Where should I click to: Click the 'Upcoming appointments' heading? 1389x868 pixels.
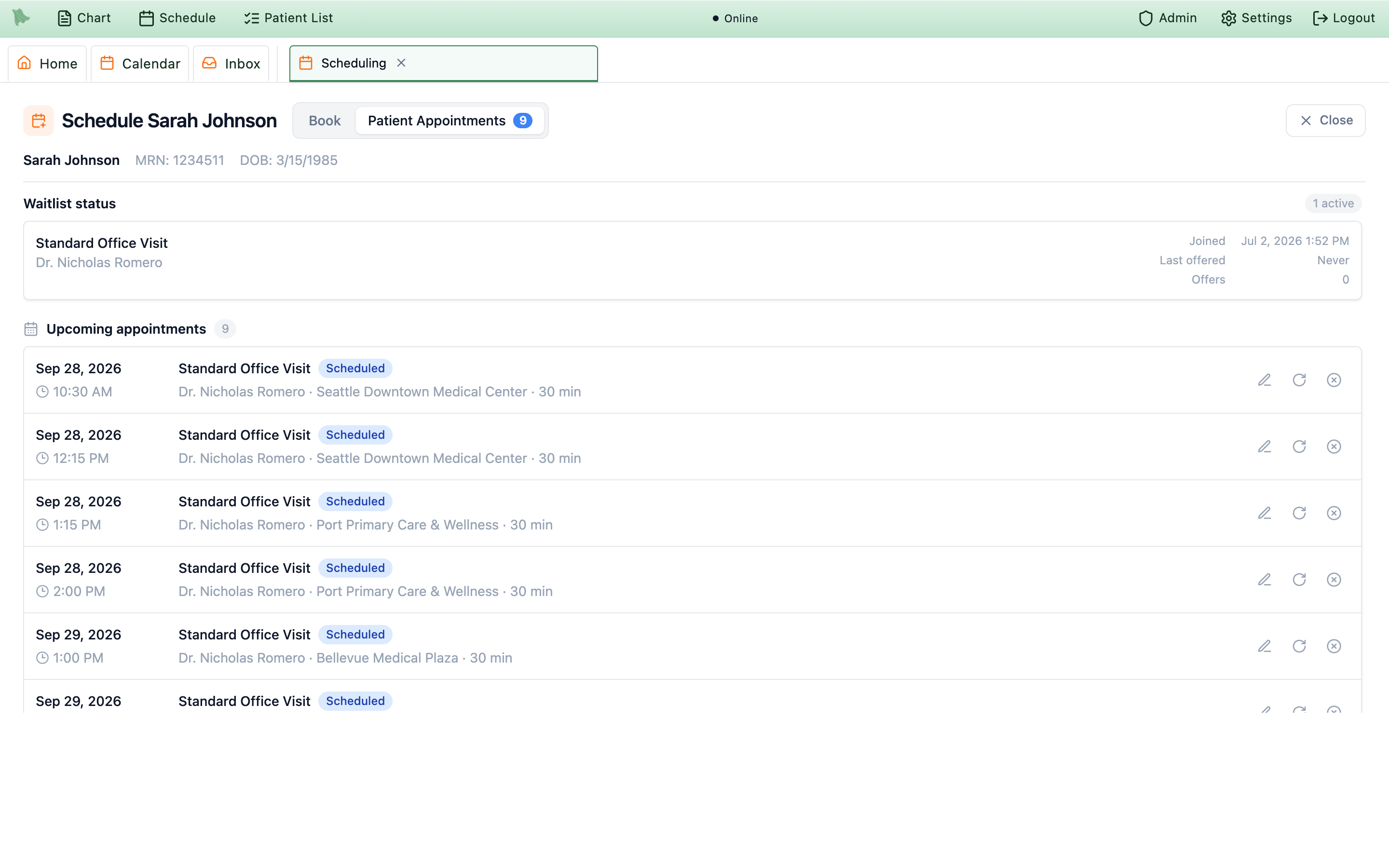[x=126, y=329]
